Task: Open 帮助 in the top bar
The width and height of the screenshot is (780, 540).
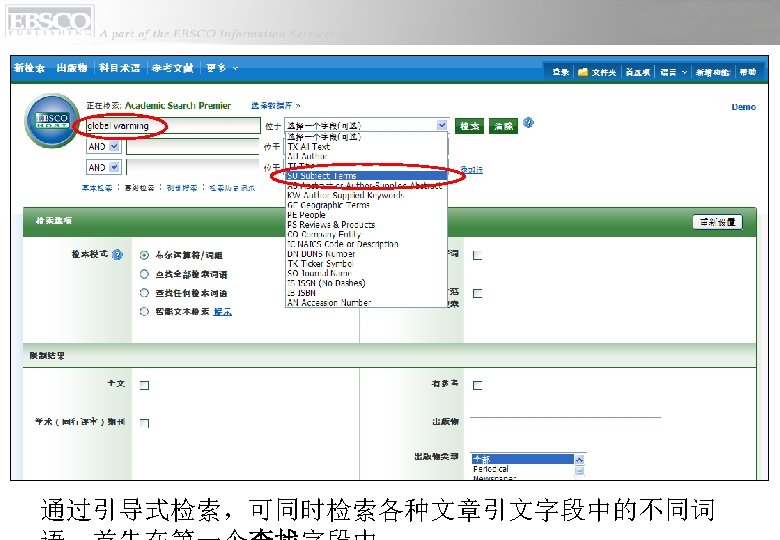Action: click(x=748, y=73)
